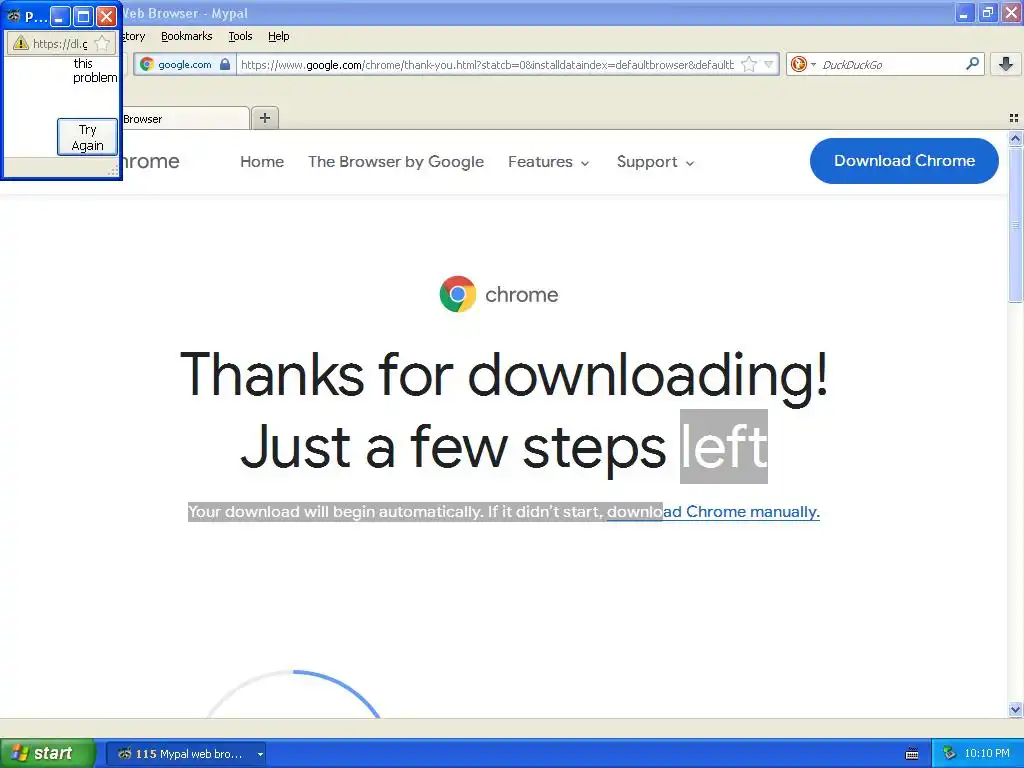Minimize the small popup window
This screenshot has width=1024, height=768.
click(x=60, y=16)
